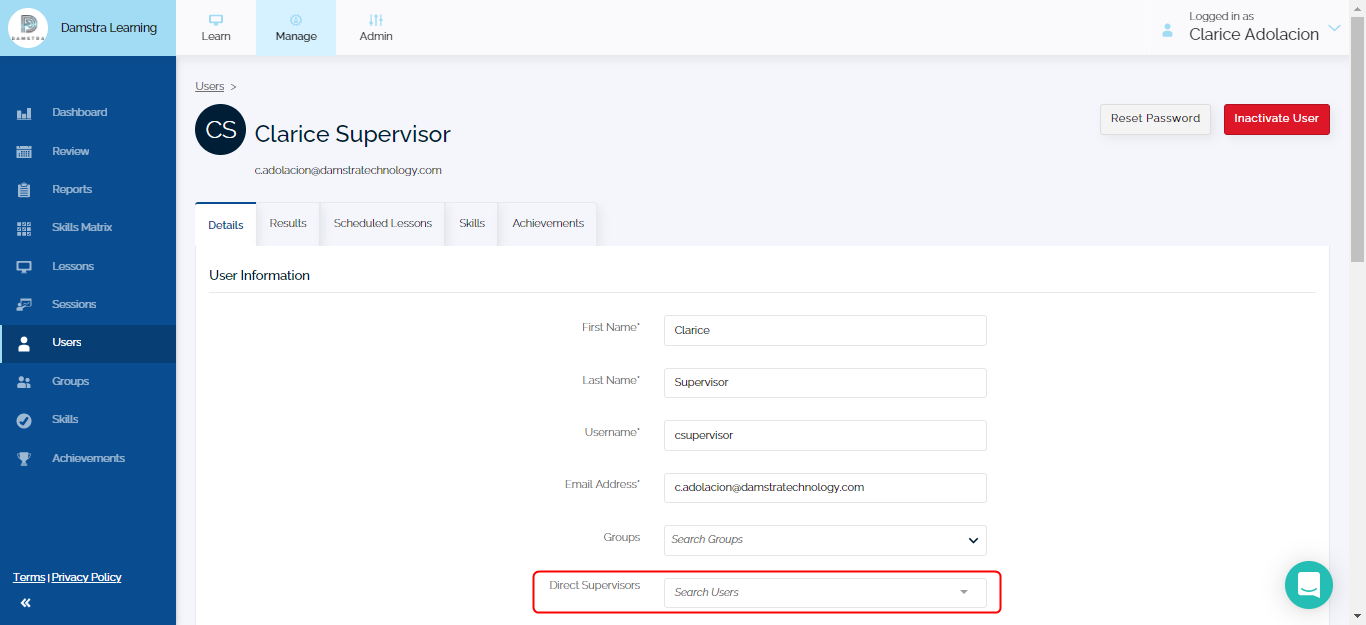1366x625 pixels.
Task: Click the Review calendar icon
Action: [25, 152]
